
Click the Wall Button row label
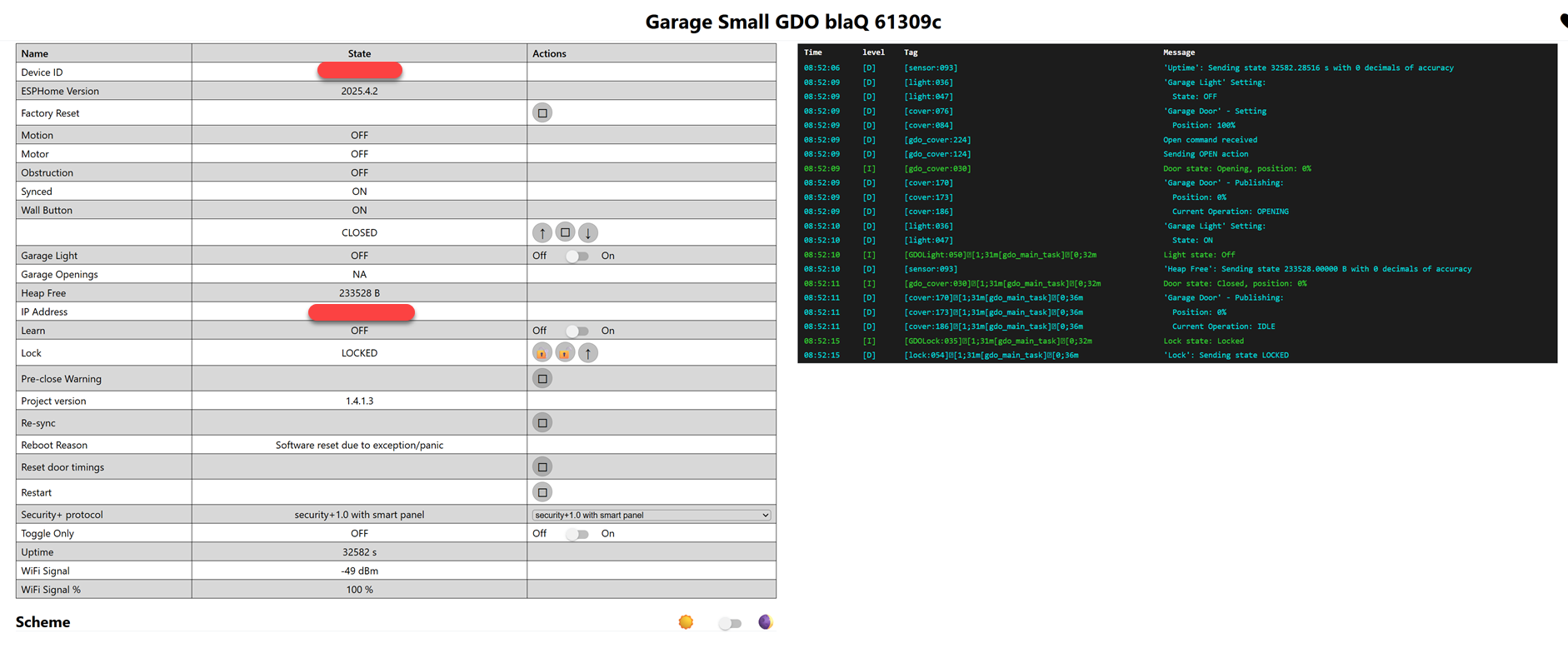click(47, 210)
